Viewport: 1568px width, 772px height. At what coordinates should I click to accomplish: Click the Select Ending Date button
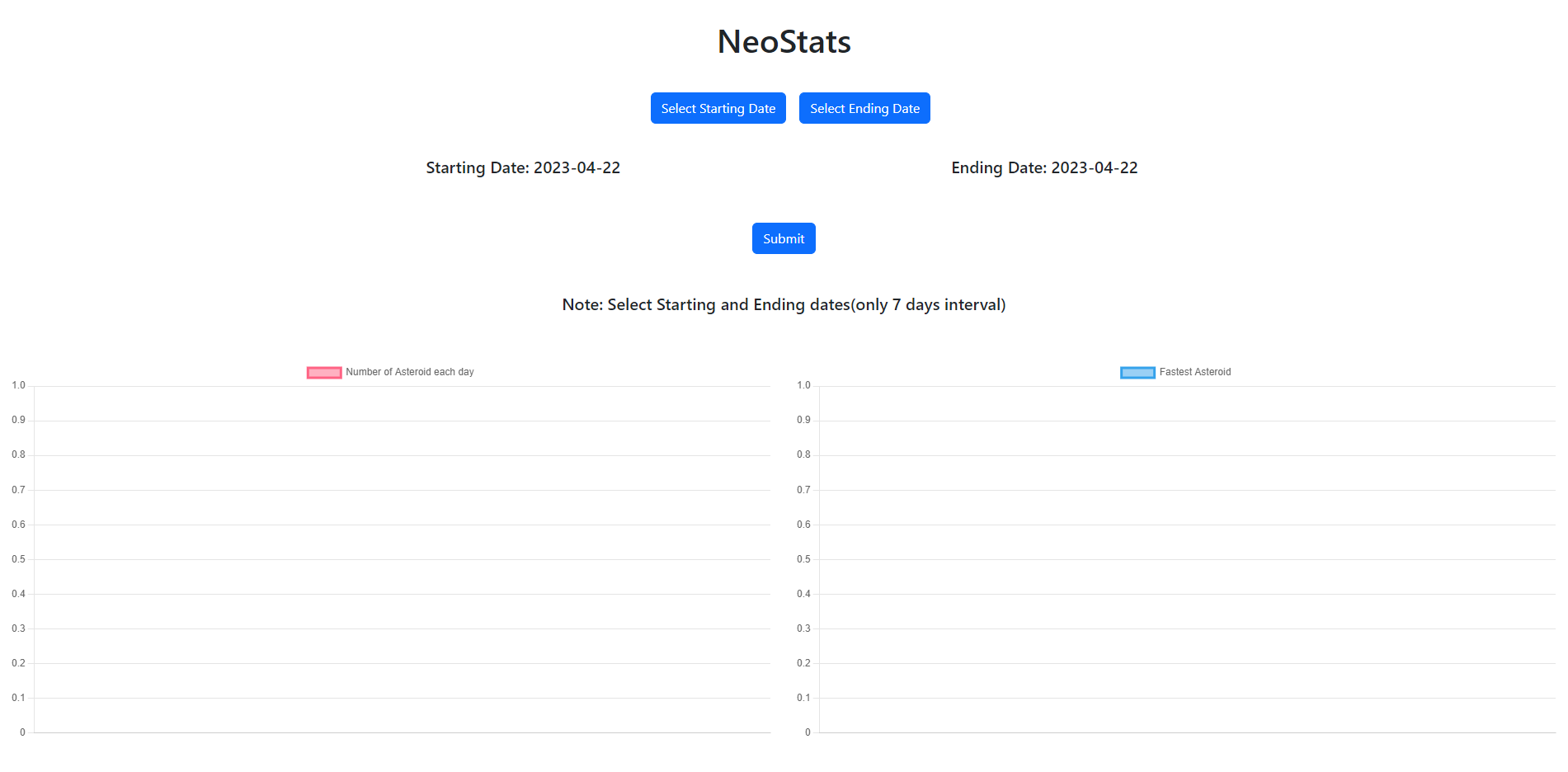click(x=864, y=108)
